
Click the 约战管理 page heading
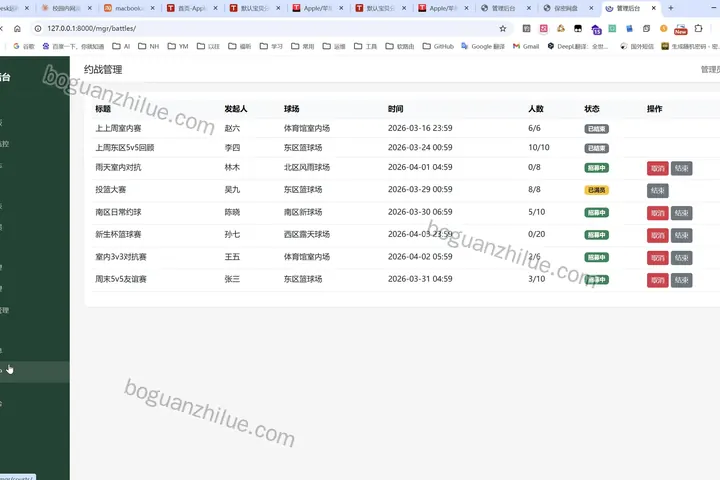(x=103, y=70)
